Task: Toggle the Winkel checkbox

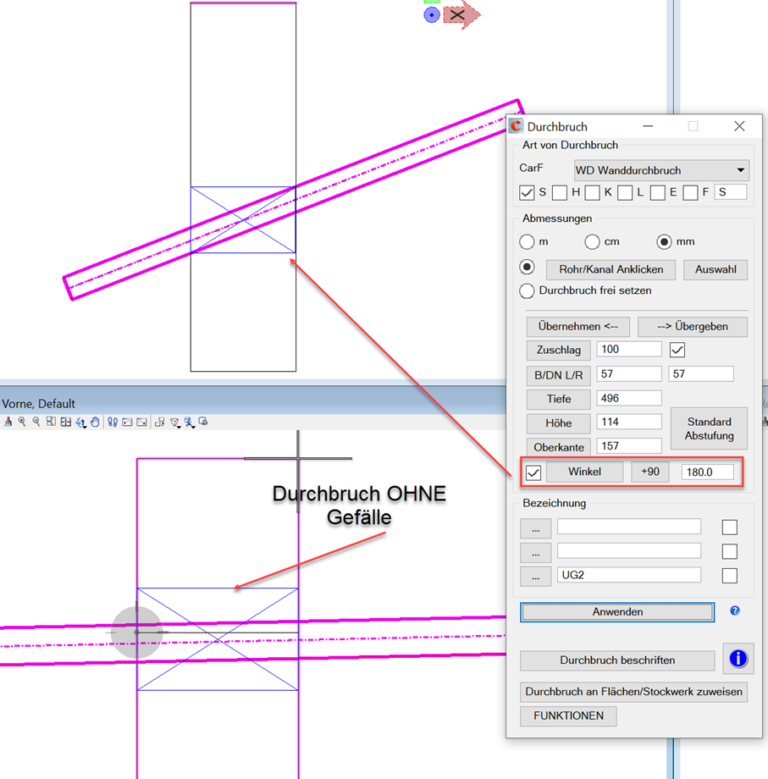Action: click(534, 472)
